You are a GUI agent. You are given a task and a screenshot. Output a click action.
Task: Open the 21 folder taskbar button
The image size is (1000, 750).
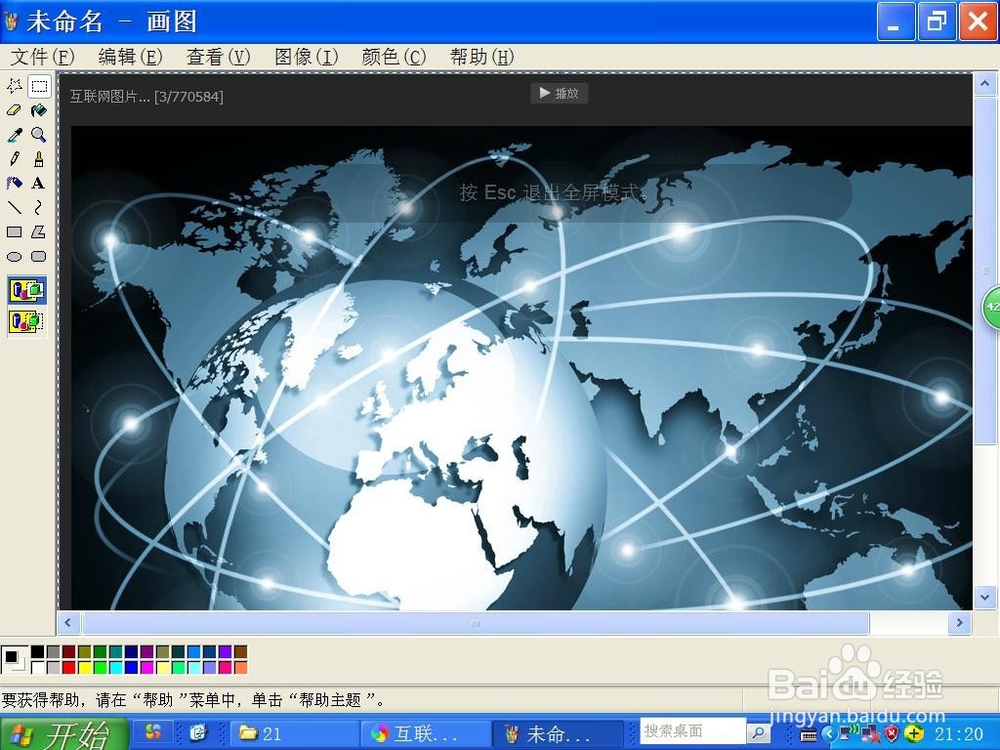[293, 734]
